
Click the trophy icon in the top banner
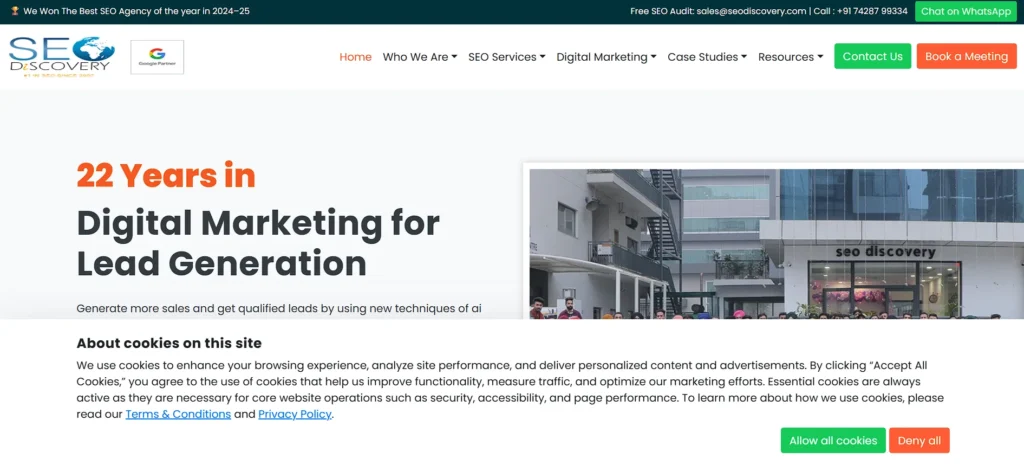pos(14,11)
